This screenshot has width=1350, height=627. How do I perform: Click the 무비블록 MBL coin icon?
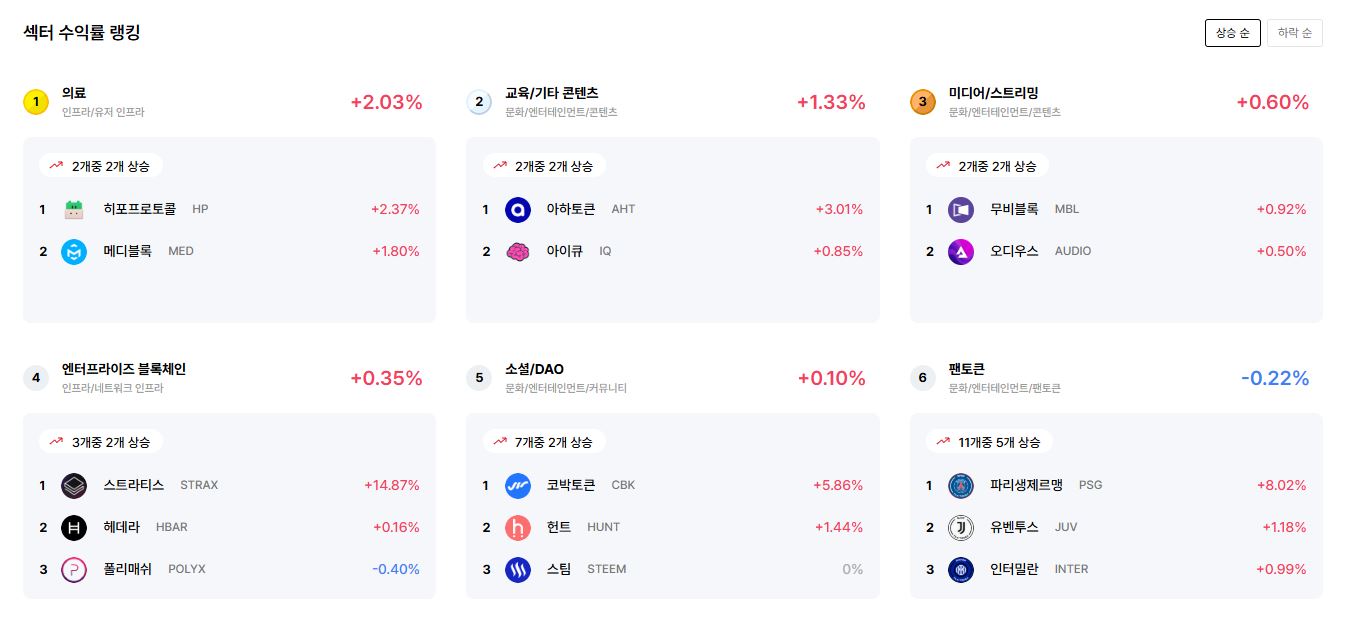(x=961, y=209)
